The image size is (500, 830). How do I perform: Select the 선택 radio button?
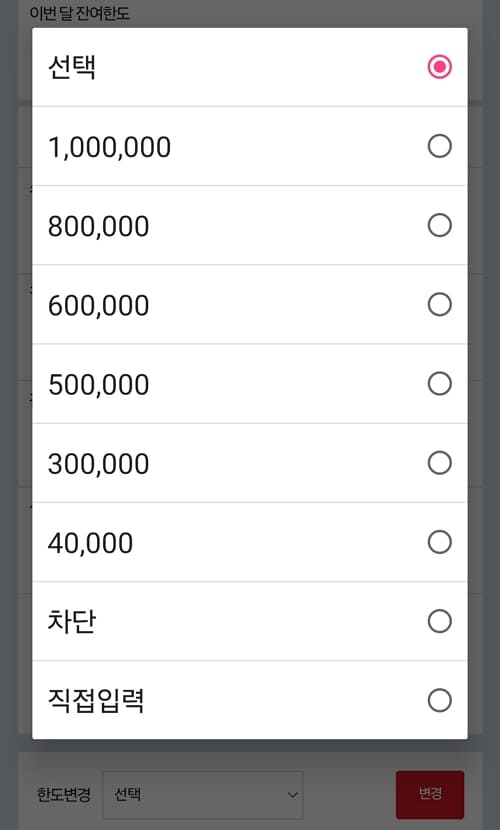pos(439,67)
